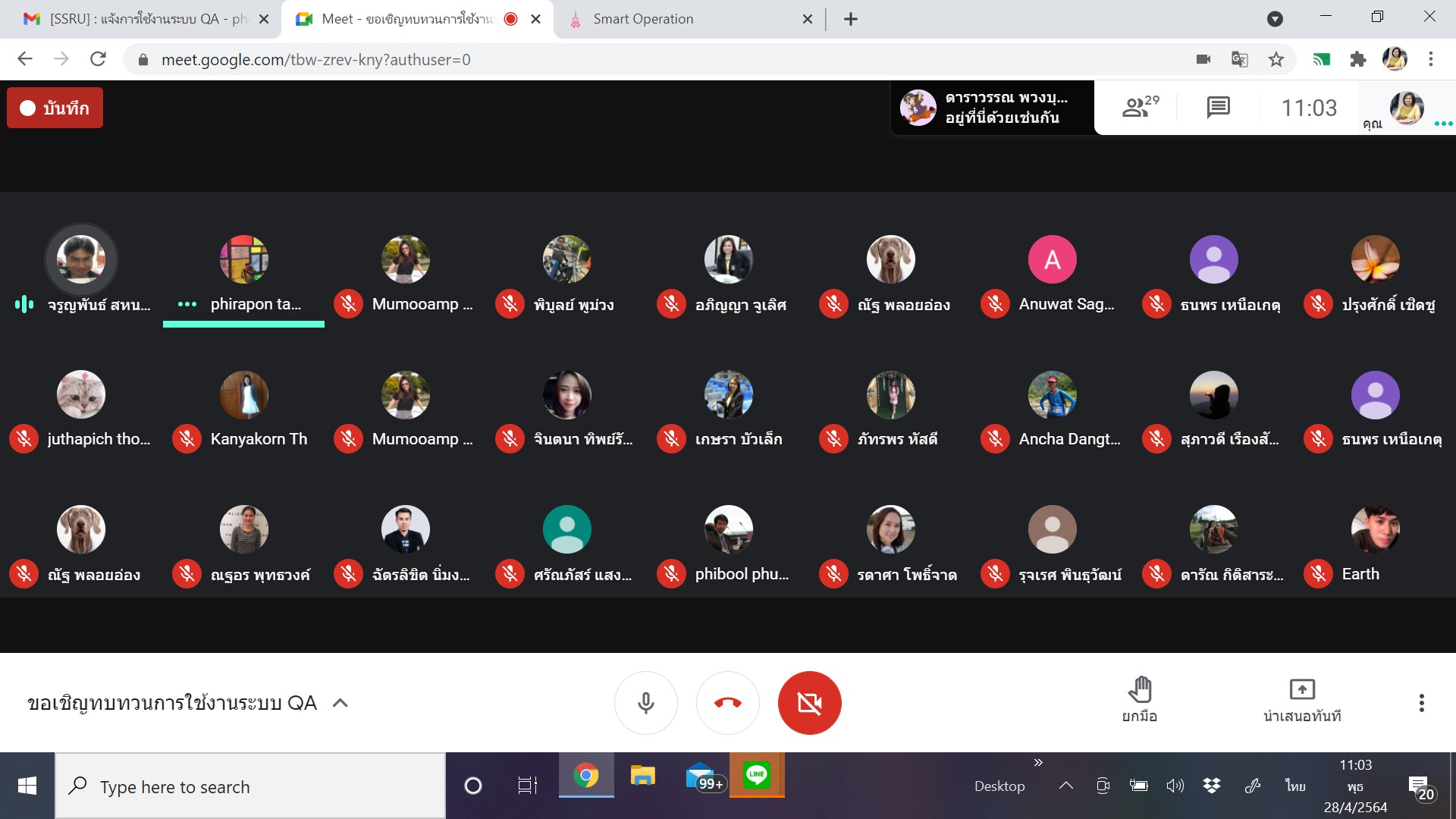Image resolution: width=1456 pixels, height=819 pixels.
Task: Click Earth's participant avatar tile
Action: pos(1374,529)
